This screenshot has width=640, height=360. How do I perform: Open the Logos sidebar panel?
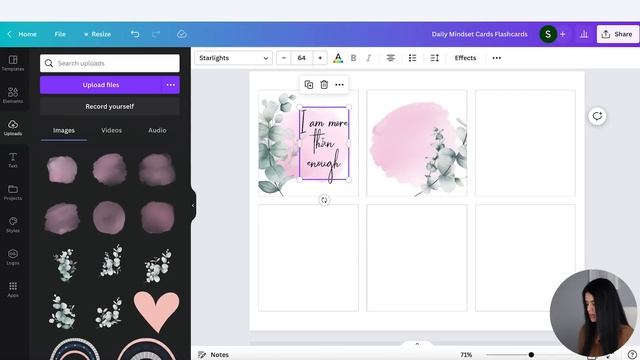(x=13, y=257)
